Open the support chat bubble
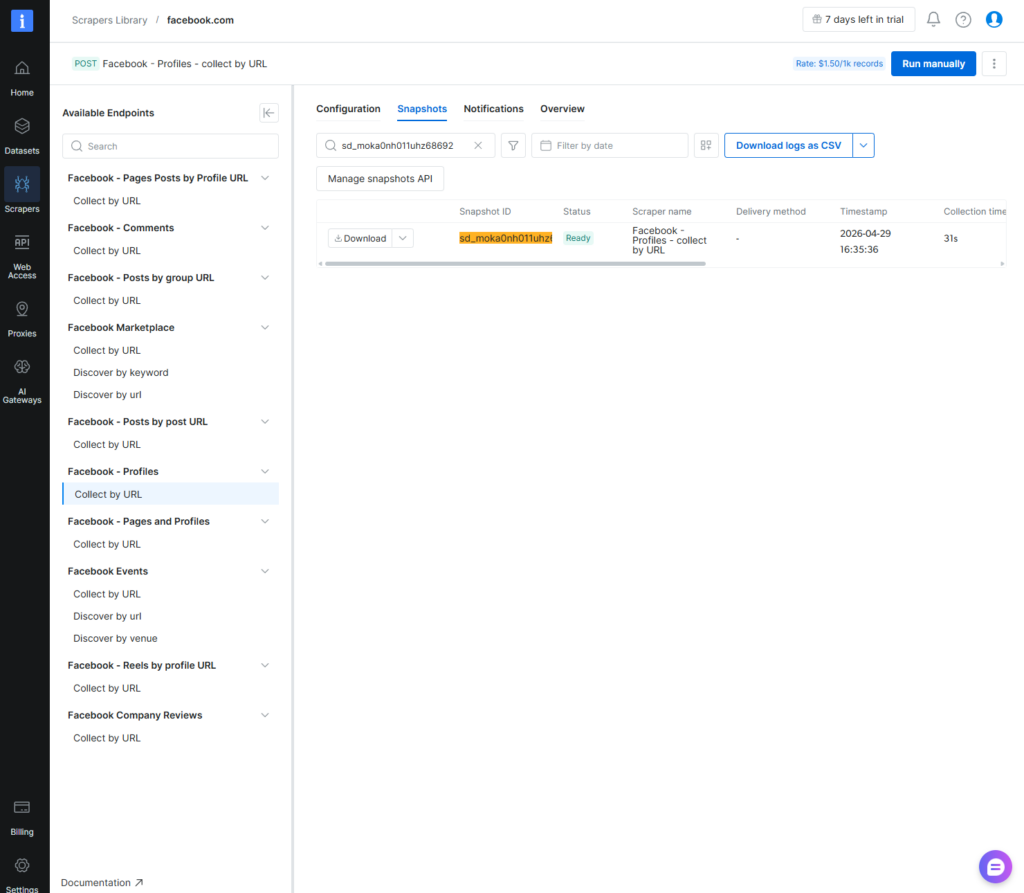 coord(995,866)
